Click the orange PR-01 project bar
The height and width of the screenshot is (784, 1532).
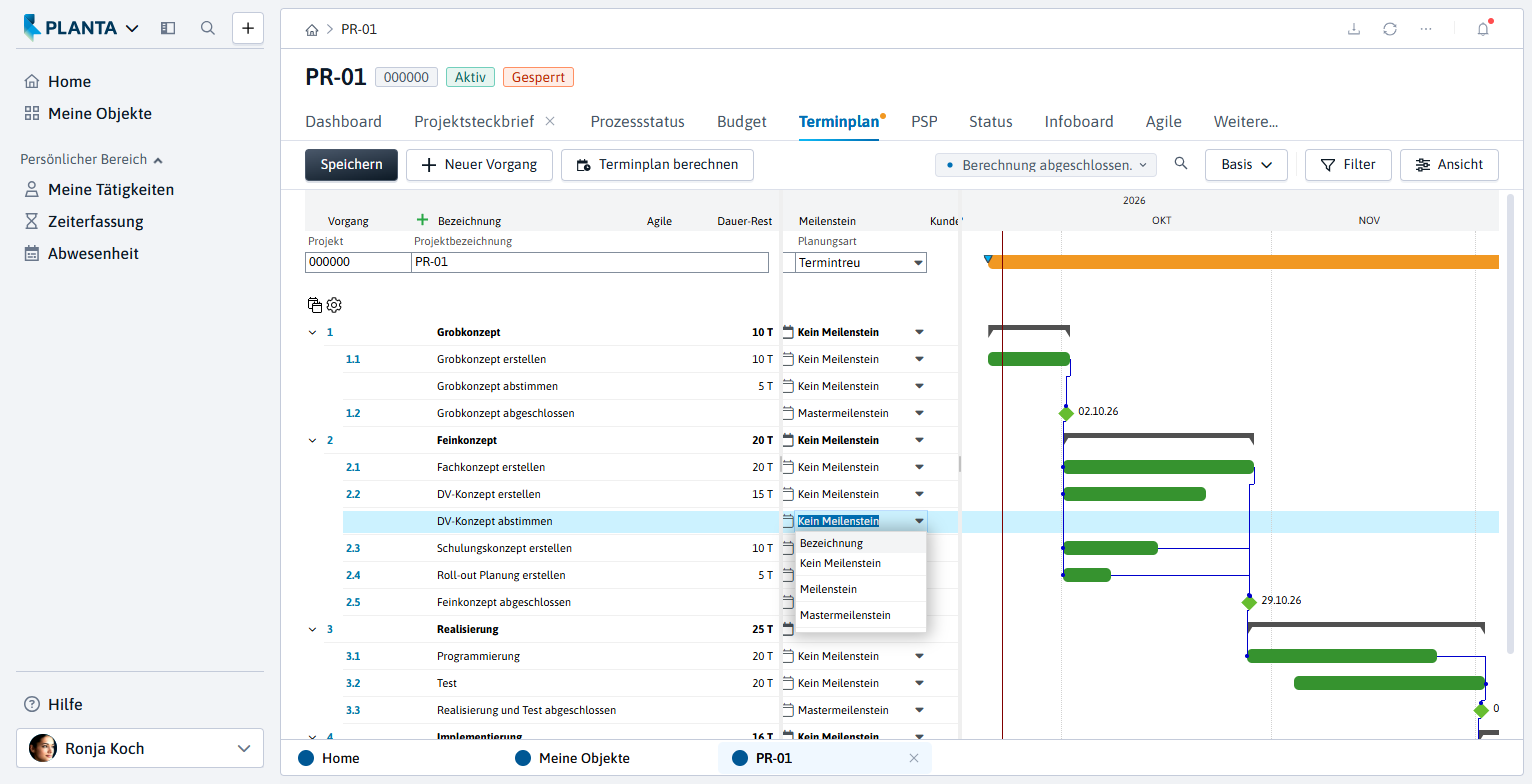click(x=1243, y=262)
